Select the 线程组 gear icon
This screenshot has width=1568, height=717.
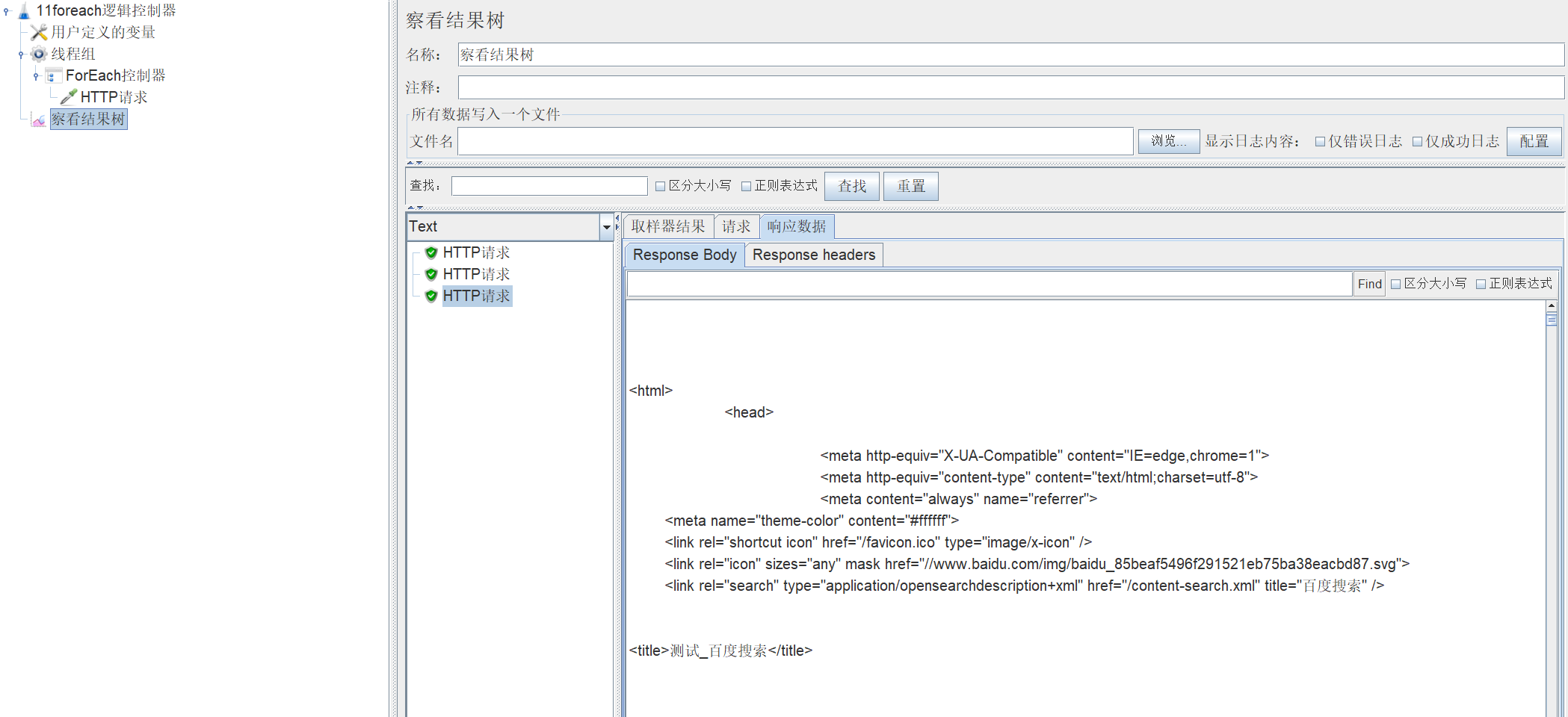(38, 54)
